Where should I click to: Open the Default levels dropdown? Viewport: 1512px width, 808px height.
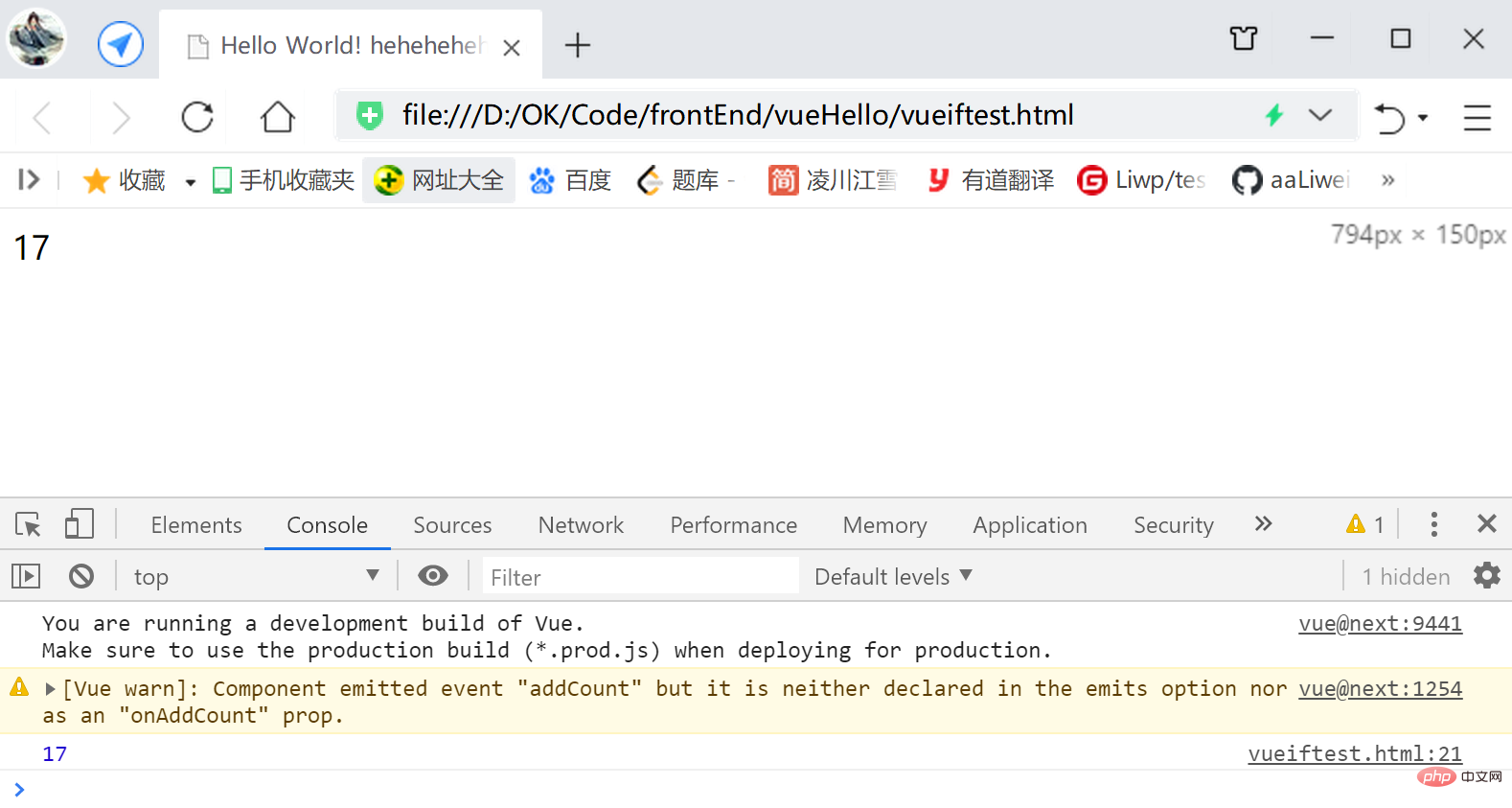[x=893, y=576]
